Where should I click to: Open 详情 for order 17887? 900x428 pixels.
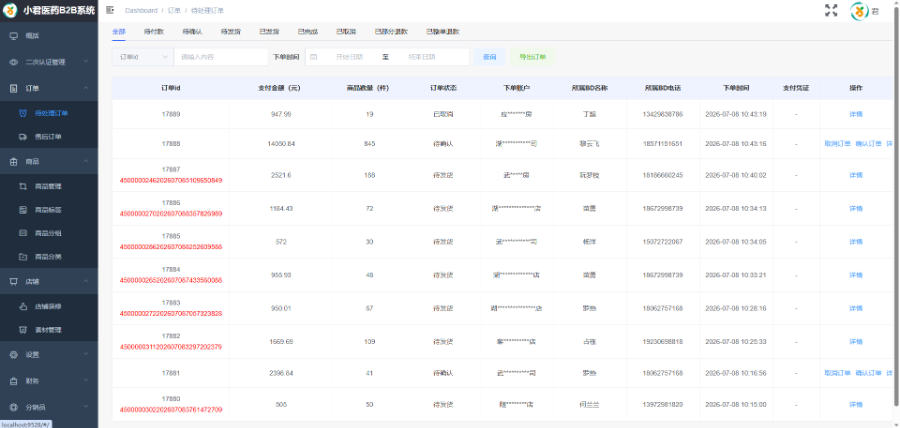coord(856,175)
